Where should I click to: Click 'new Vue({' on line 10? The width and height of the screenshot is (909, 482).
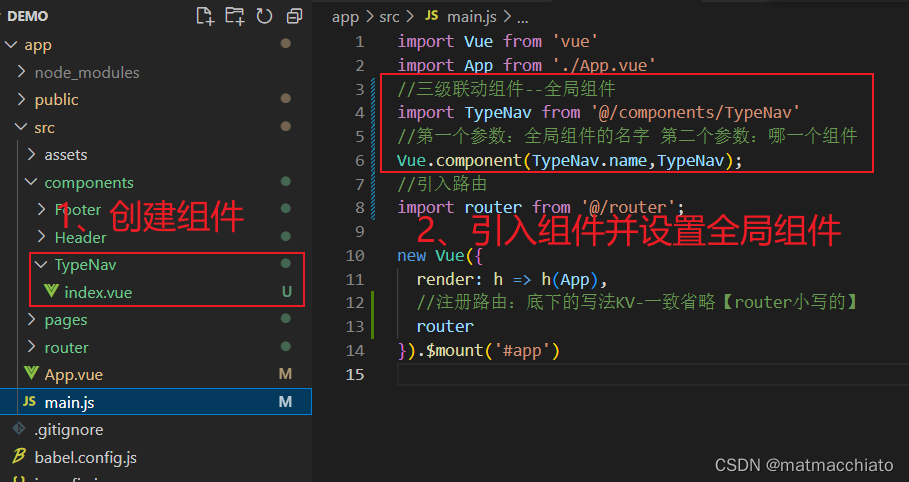click(x=440, y=256)
